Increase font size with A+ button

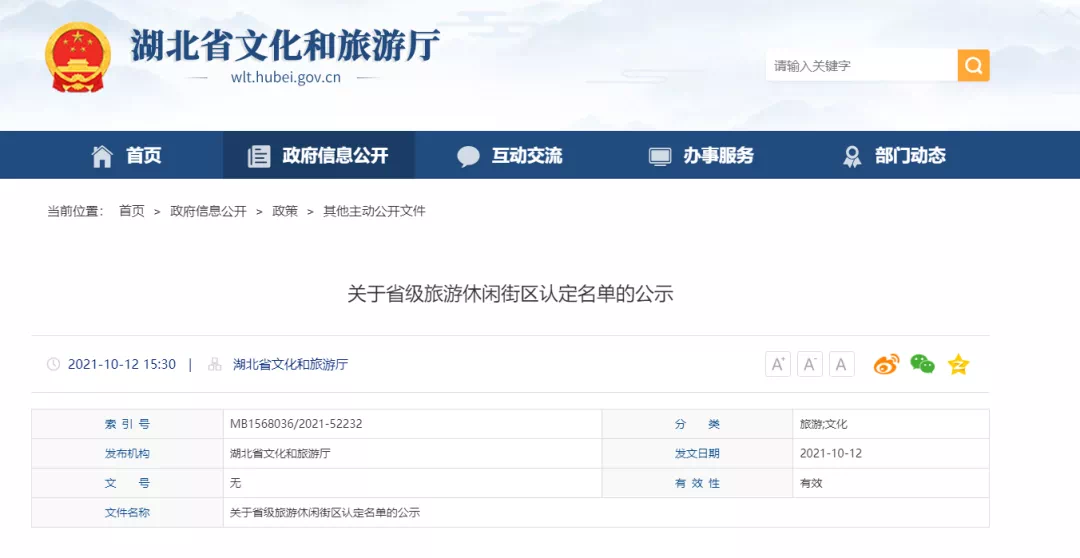[x=778, y=365]
